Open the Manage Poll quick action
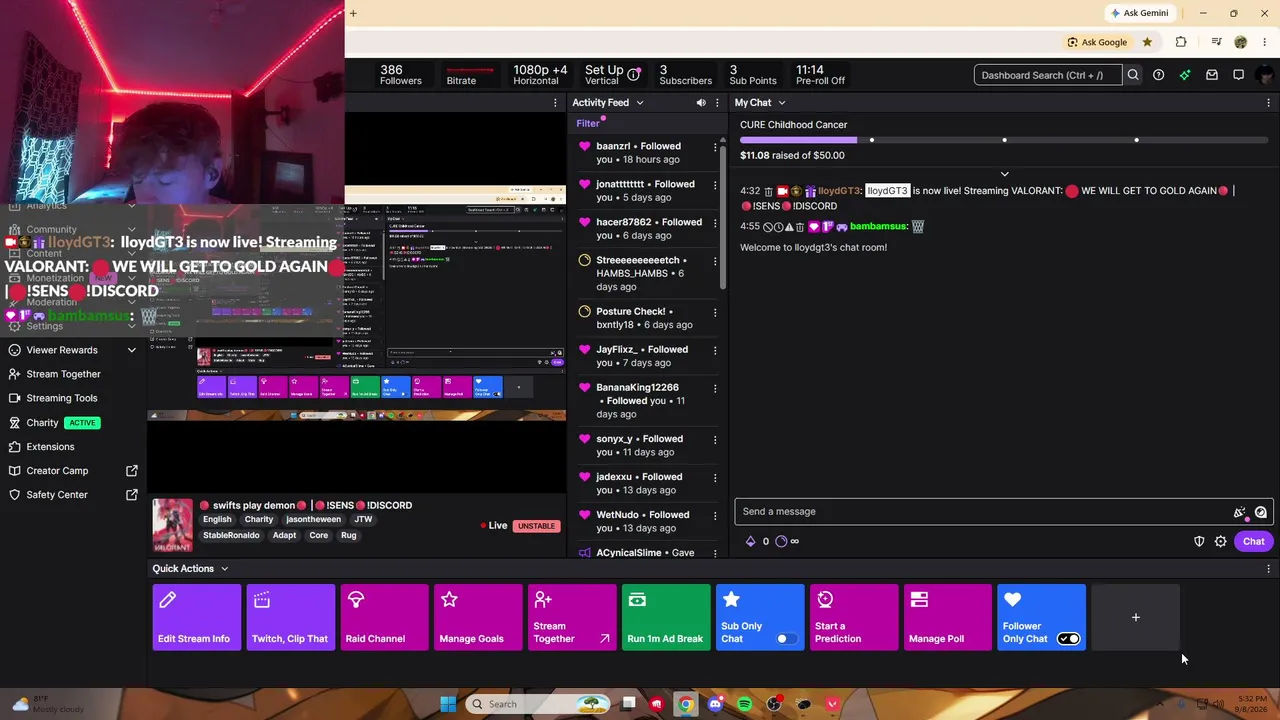1280x720 pixels. [948, 617]
